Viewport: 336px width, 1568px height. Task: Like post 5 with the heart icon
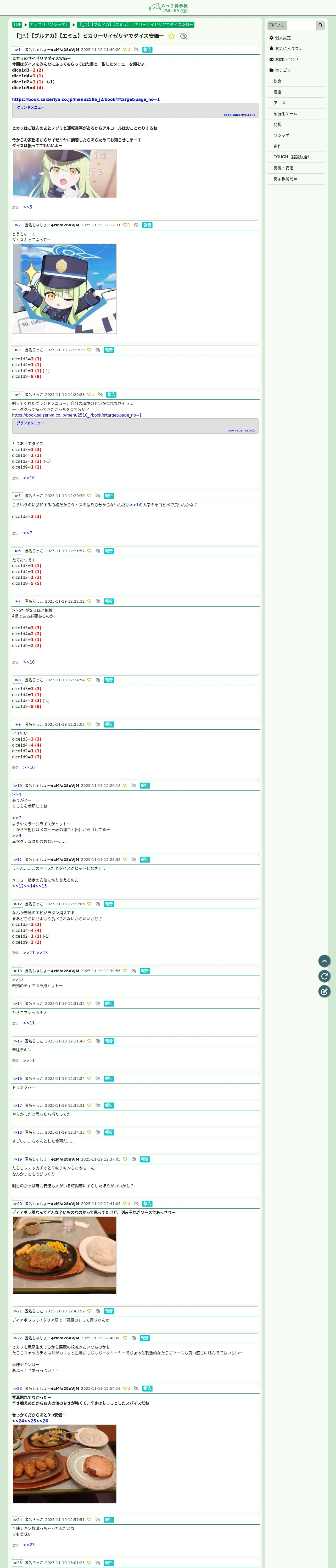89,495
